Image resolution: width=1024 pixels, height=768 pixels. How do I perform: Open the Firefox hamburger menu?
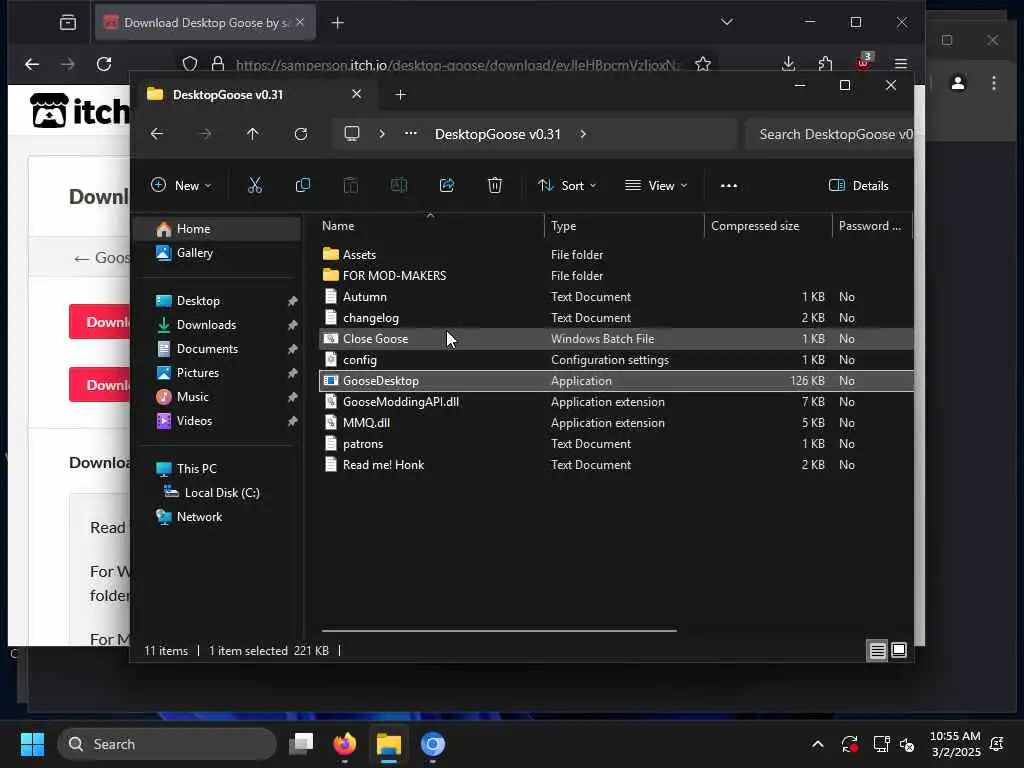[x=901, y=63]
